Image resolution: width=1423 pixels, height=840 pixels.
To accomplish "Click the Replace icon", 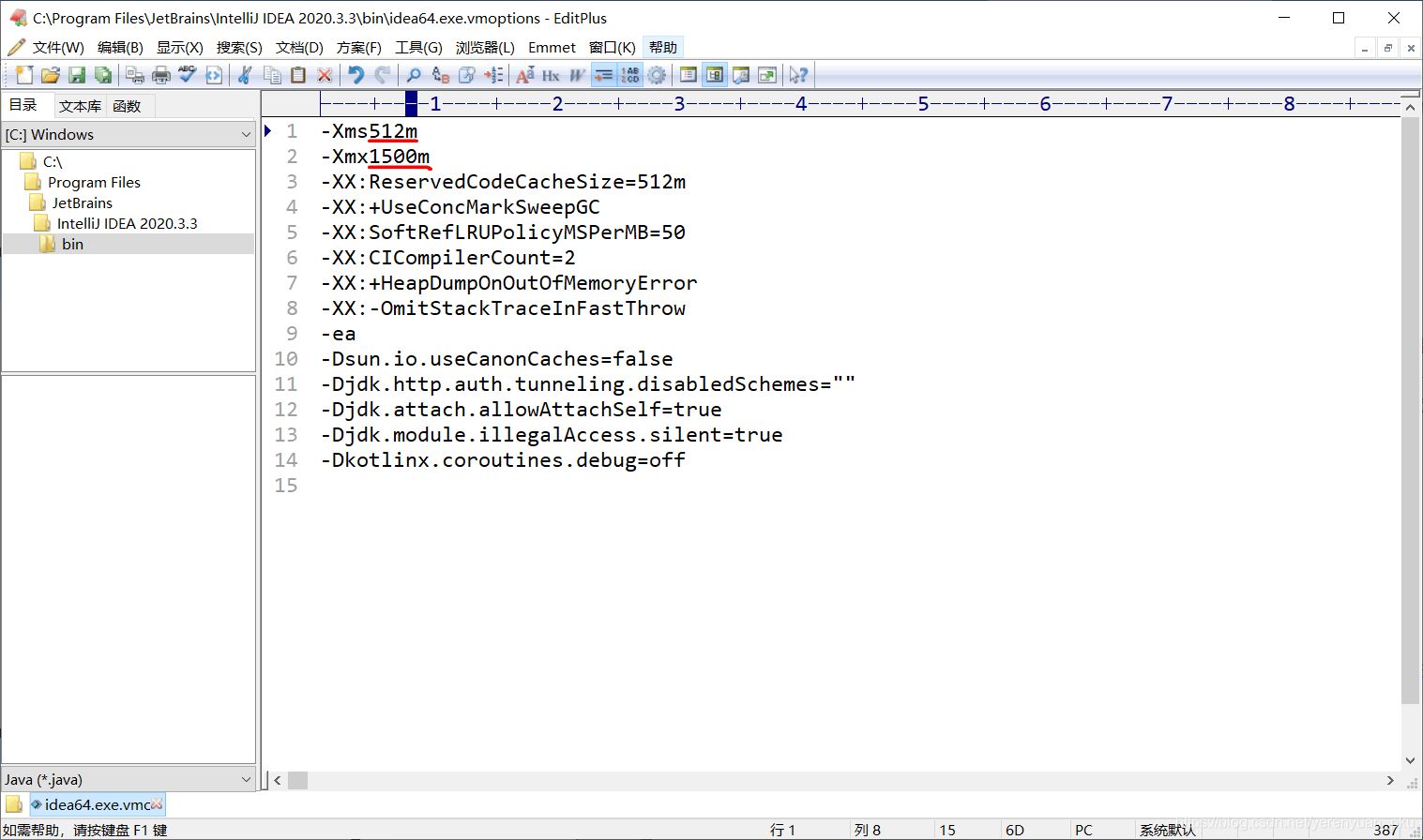I will coord(440,75).
